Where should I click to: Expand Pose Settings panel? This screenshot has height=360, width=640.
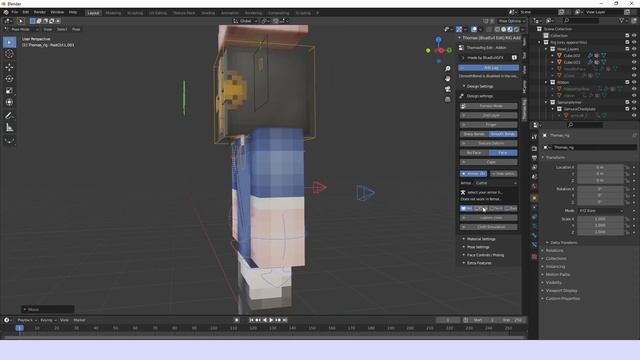click(478, 247)
